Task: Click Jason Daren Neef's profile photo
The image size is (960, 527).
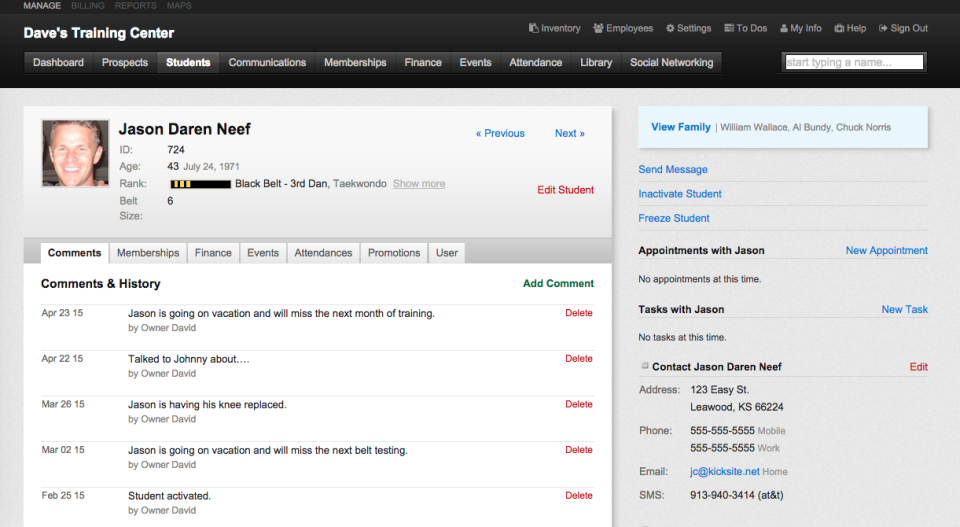Action: coord(75,153)
